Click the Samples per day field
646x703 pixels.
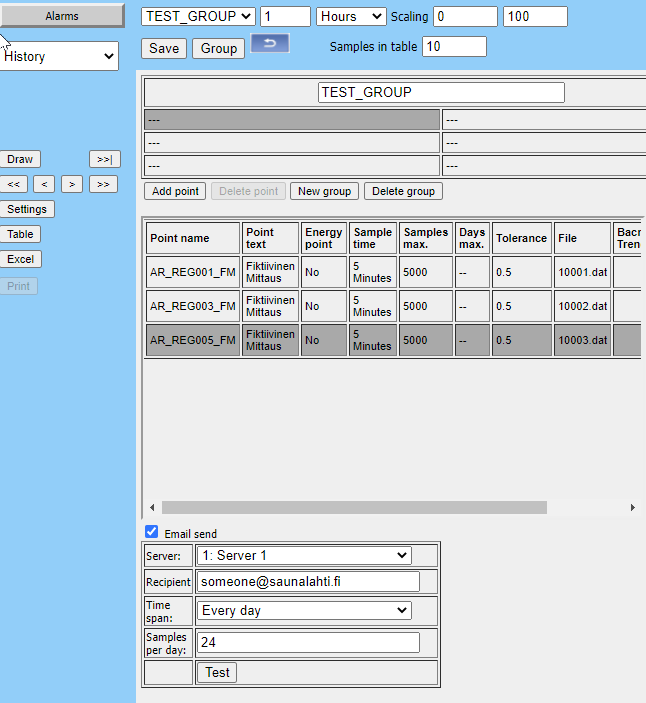point(308,642)
